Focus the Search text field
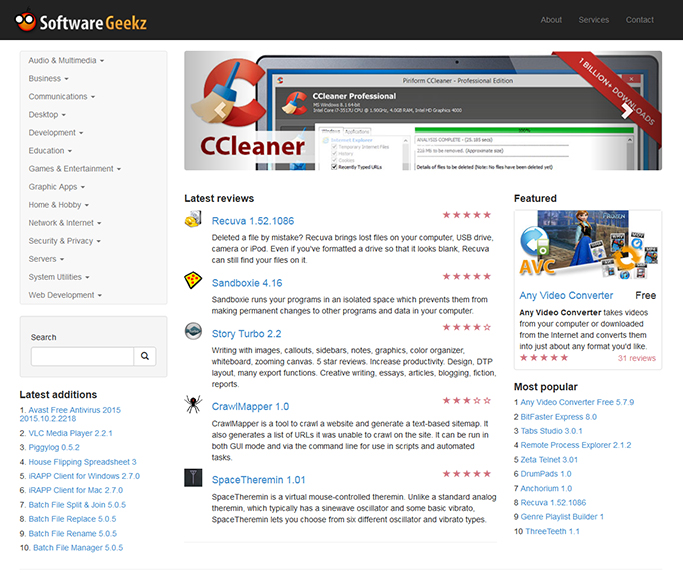This screenshot has width=683, height=573. (x=82, y=356)
